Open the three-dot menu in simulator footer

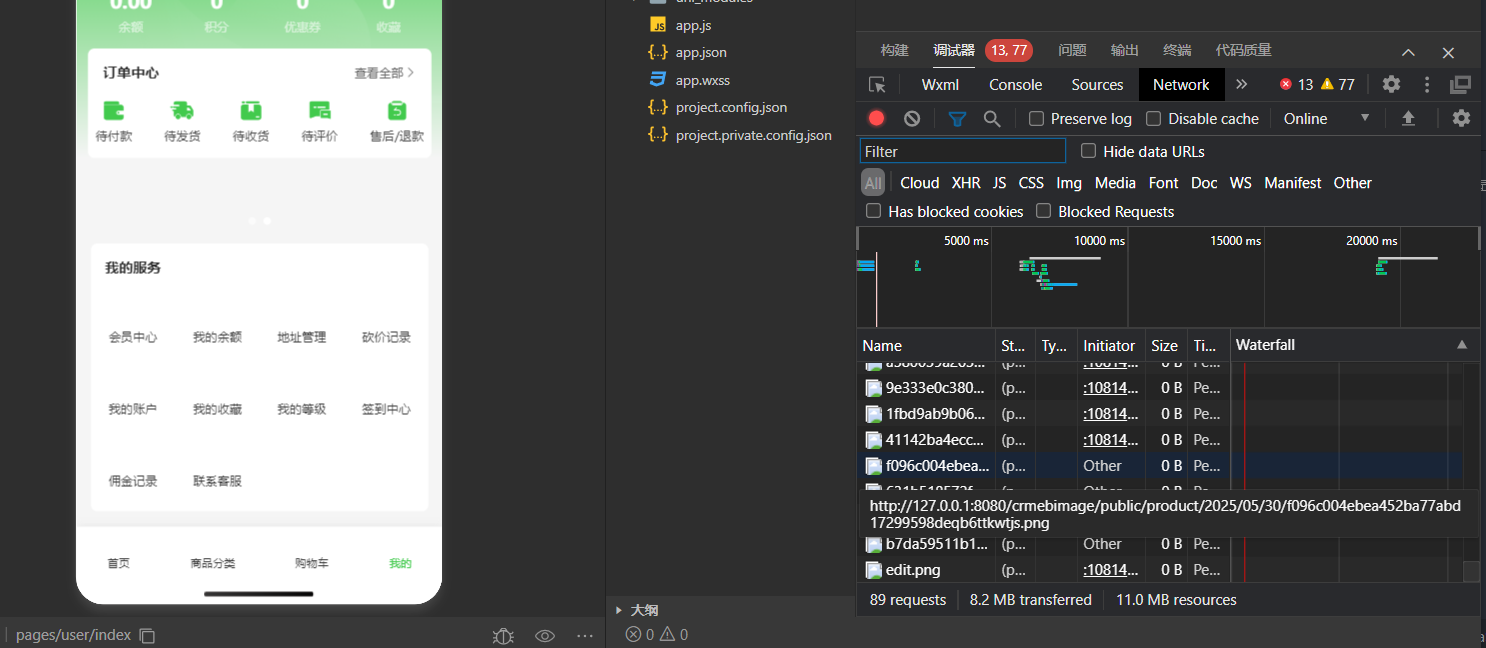(586, 636)
